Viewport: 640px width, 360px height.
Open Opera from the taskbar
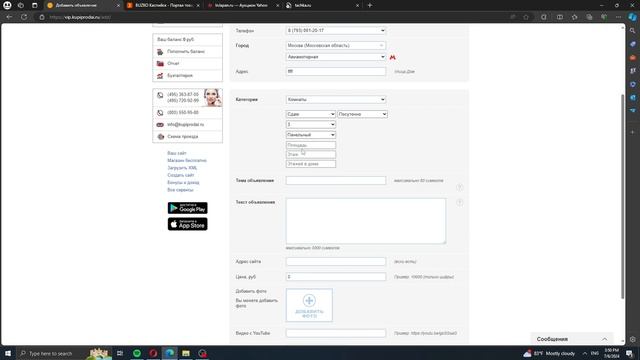(153, 353)
